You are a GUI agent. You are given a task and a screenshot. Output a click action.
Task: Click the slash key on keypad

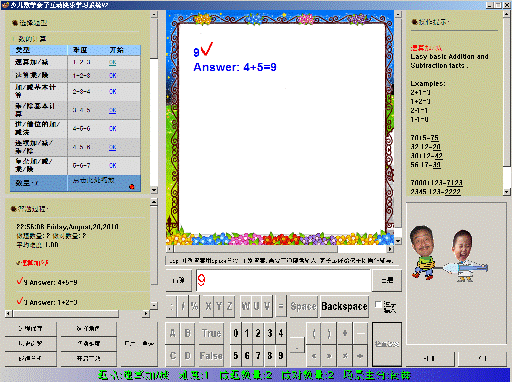(x=183, y=306)
